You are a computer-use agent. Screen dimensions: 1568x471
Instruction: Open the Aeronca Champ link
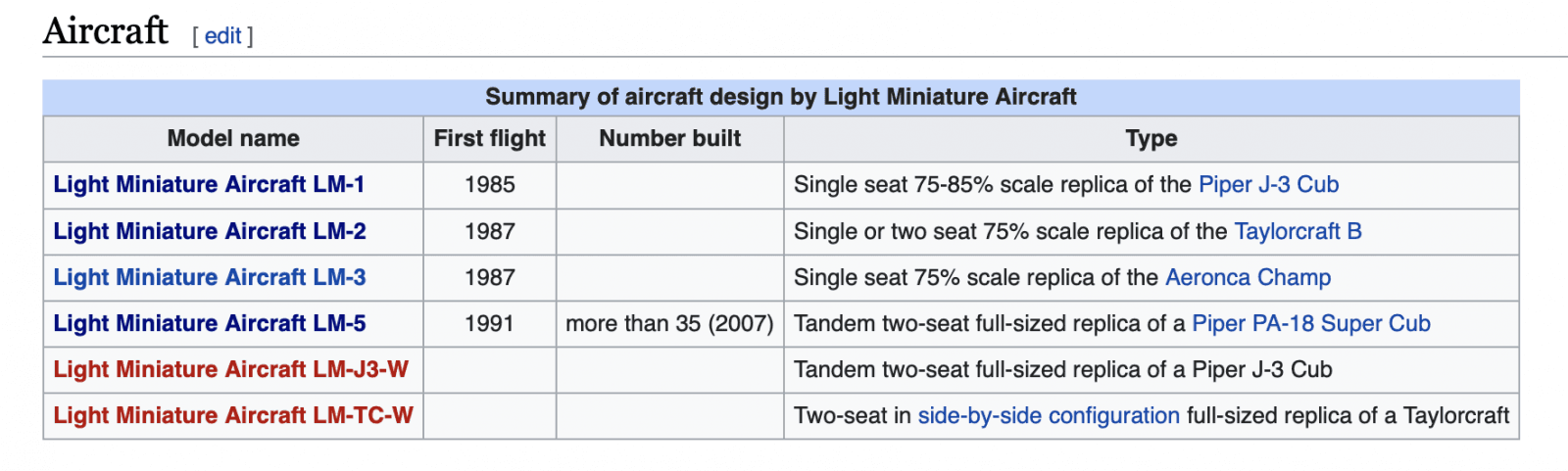tap(1248, 277)
